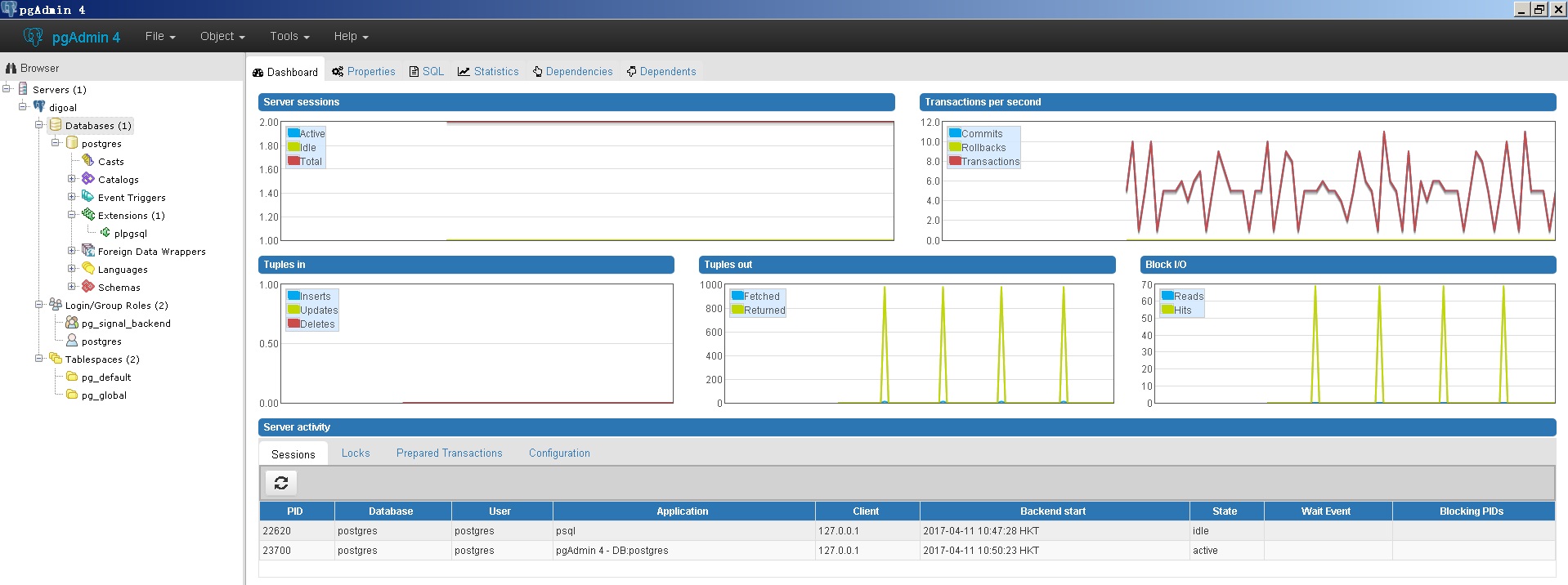This screenshot has height=585, width=1568.
Task: Collapse the Login/Group Roles node
Action: (x=39, y=304)
